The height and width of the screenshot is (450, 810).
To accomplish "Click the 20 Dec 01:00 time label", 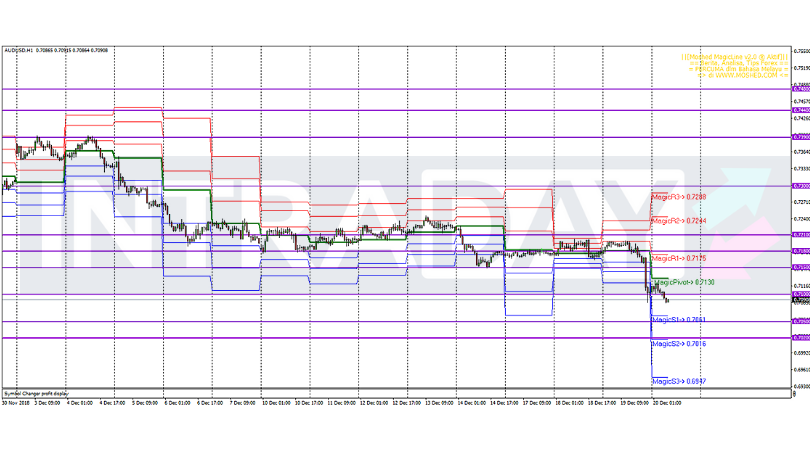I will click(667, 403).
